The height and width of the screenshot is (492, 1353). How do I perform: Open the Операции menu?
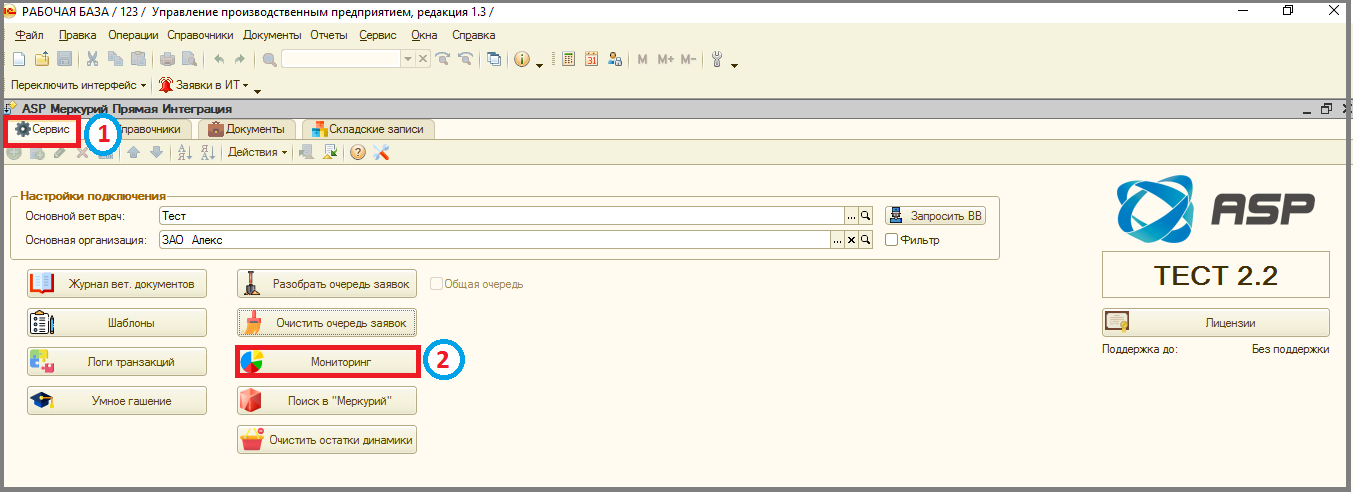[133, 35]
